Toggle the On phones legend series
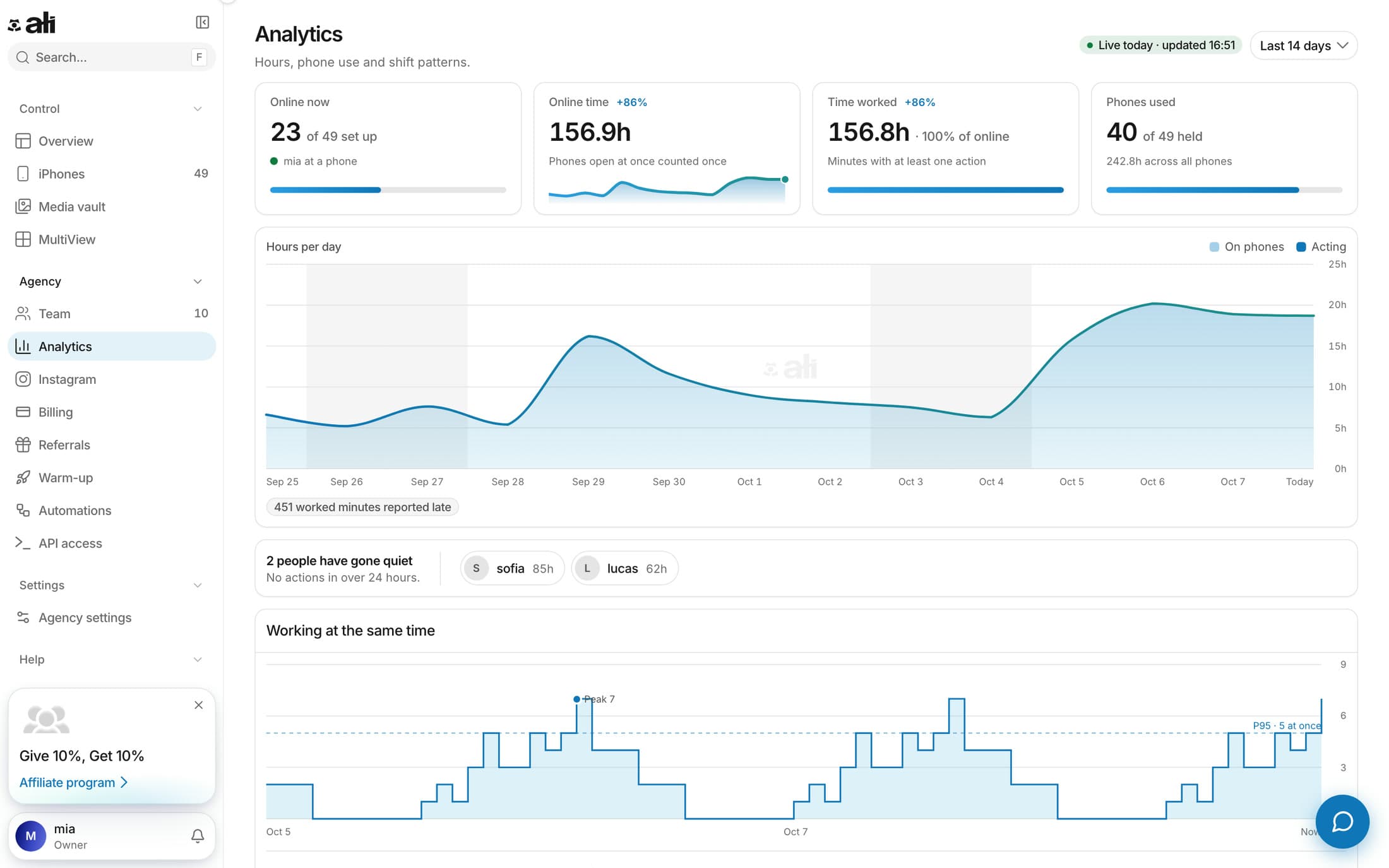The image size is (1389, 868). 1246,247
